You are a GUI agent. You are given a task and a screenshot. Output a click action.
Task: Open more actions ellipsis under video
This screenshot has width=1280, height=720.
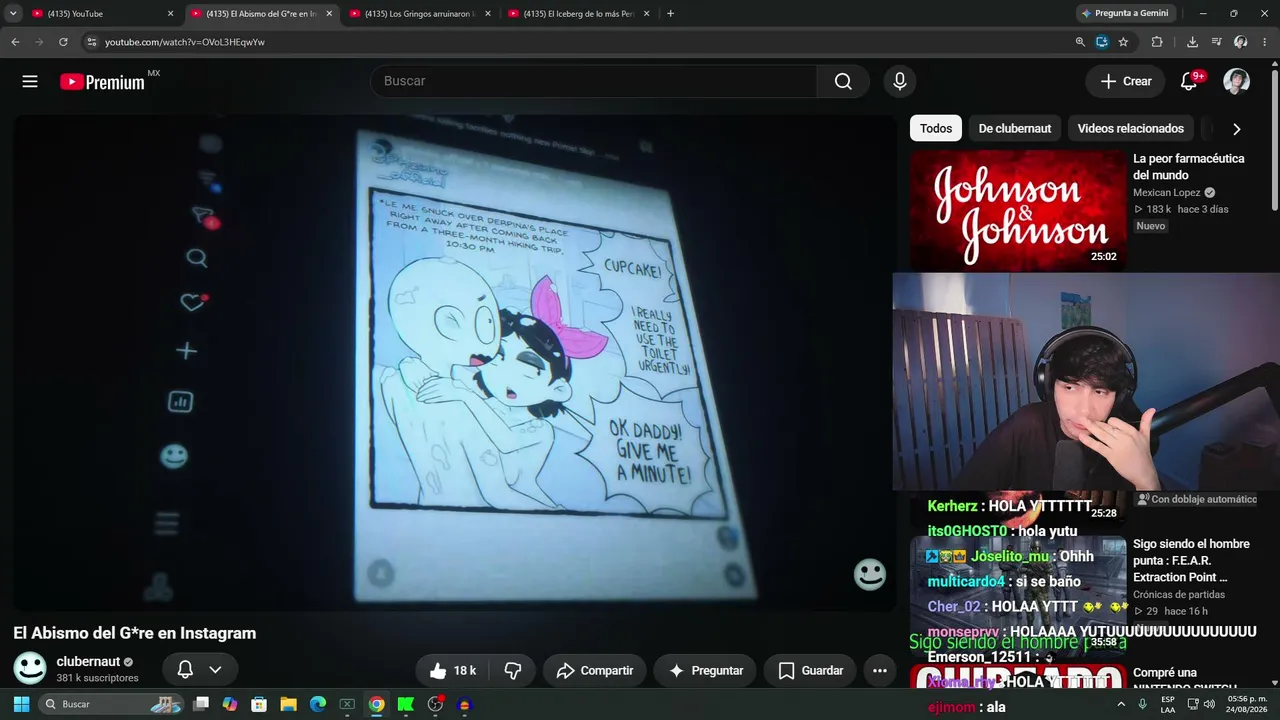tap(880, 671)
